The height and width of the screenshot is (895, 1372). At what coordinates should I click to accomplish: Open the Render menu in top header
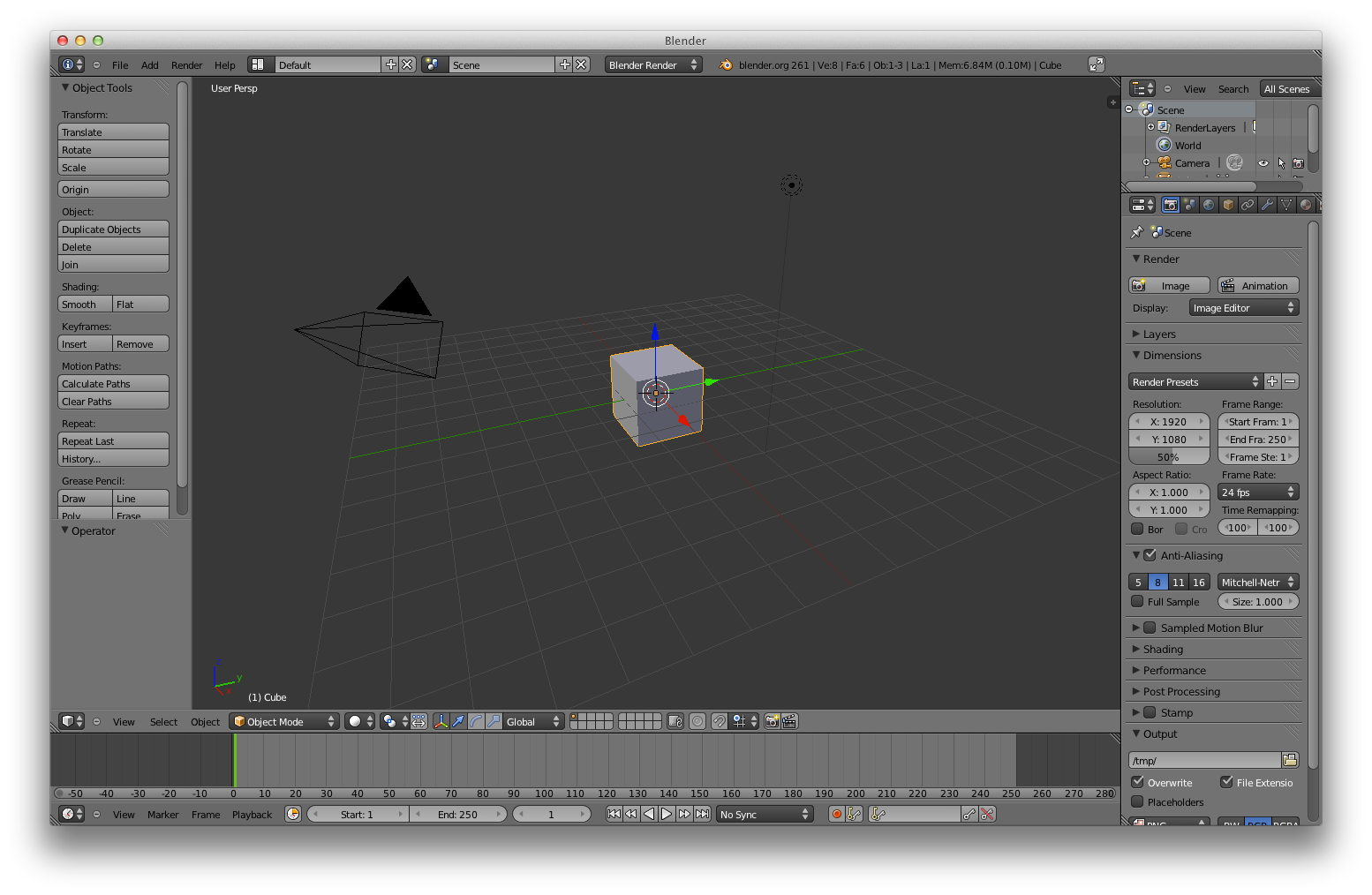[x=186, y=64]
